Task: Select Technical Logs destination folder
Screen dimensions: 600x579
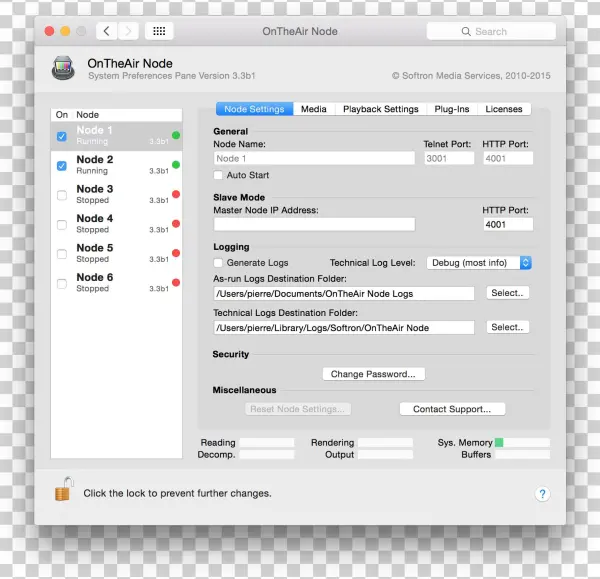Action: click(x=507, y=327)
